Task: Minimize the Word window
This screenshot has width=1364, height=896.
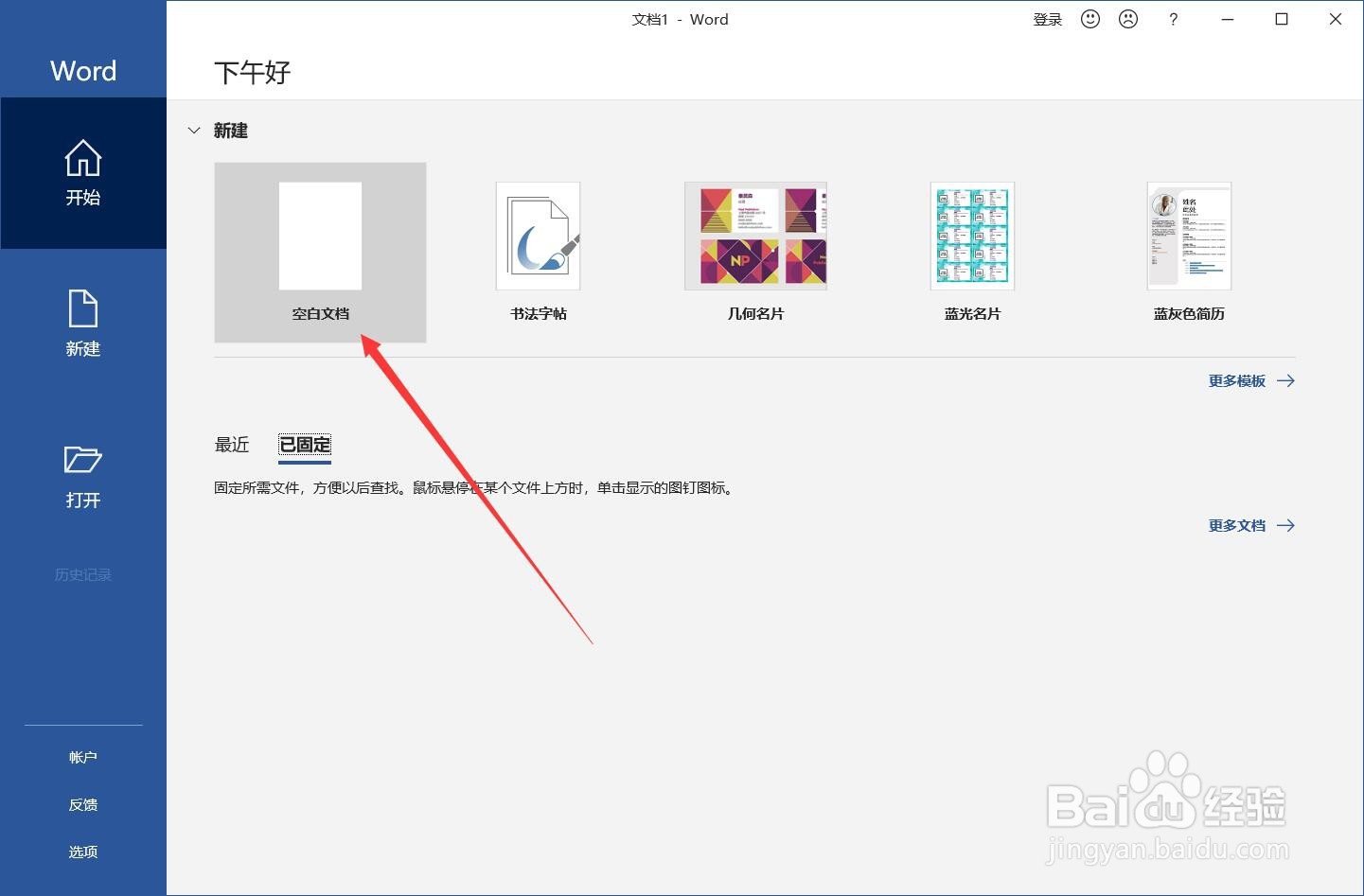Action: 1228,19
